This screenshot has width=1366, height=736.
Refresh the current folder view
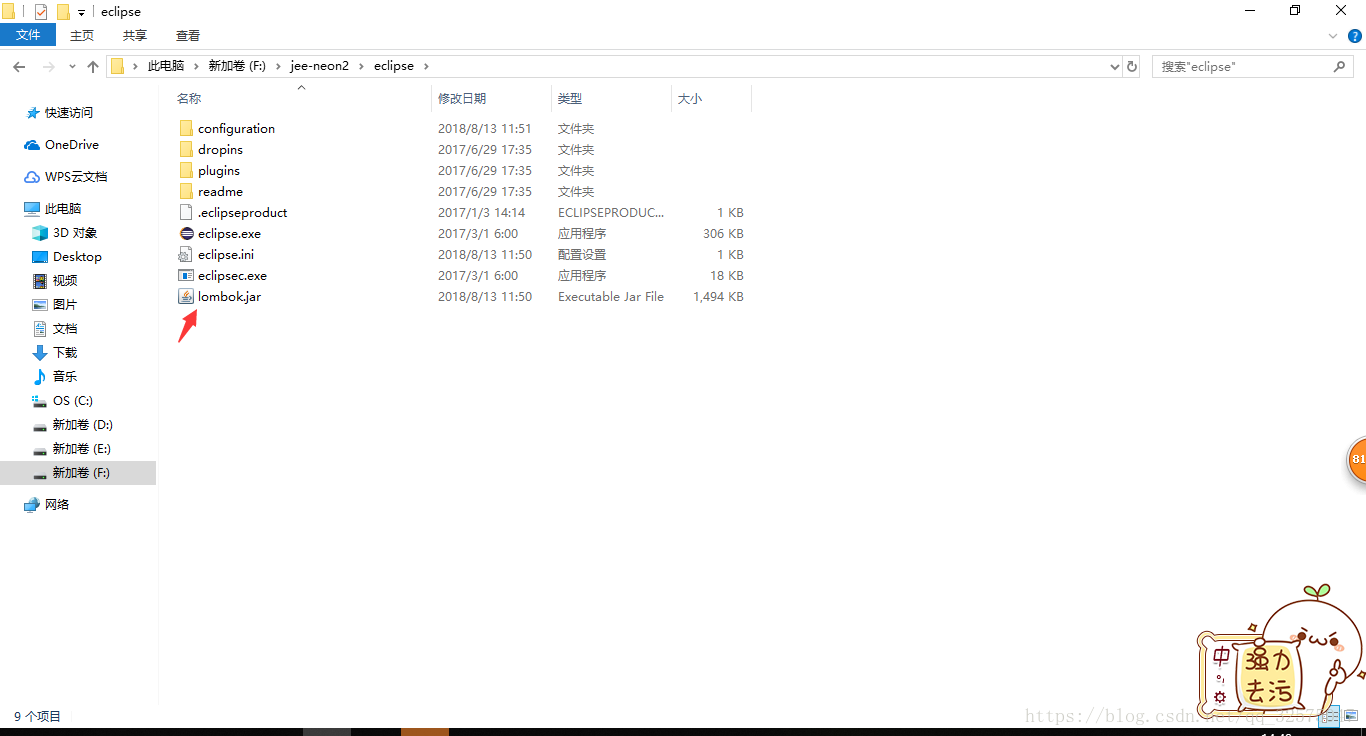1132,66
